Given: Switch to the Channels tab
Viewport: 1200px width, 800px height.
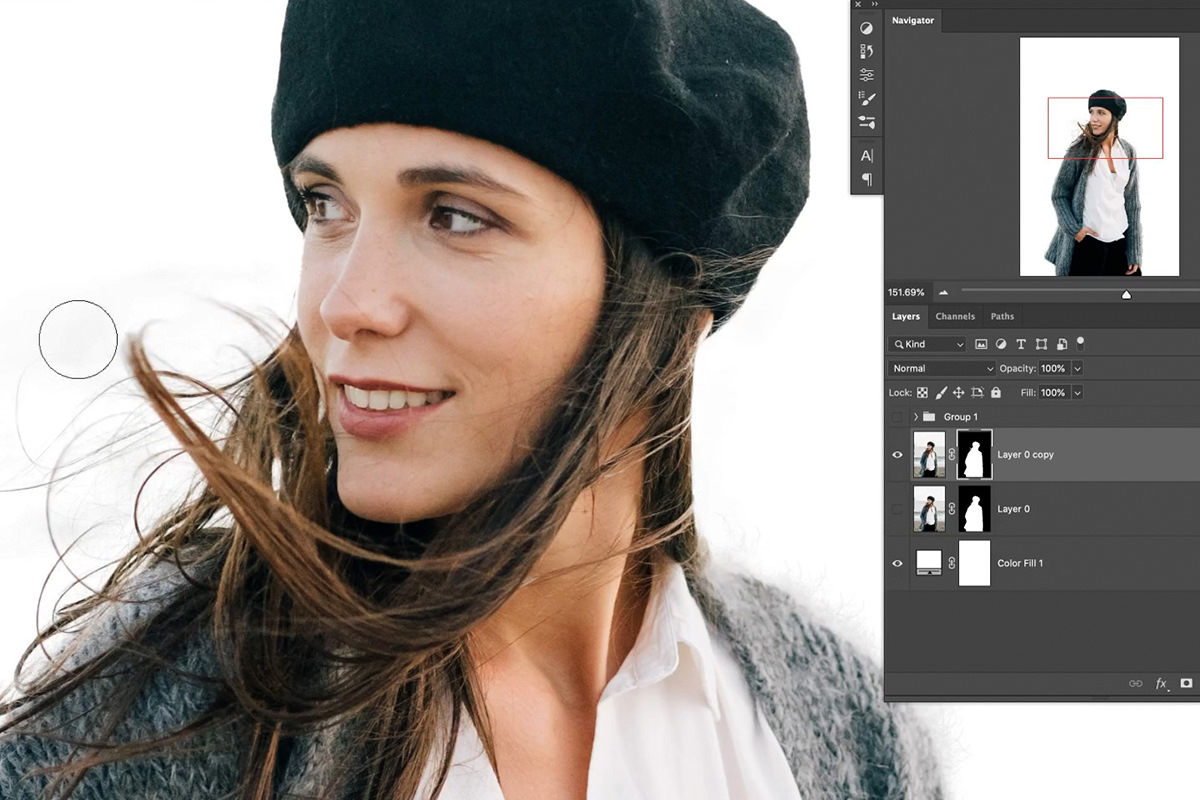Looking at the screenshot, I should tap(956, 316).
